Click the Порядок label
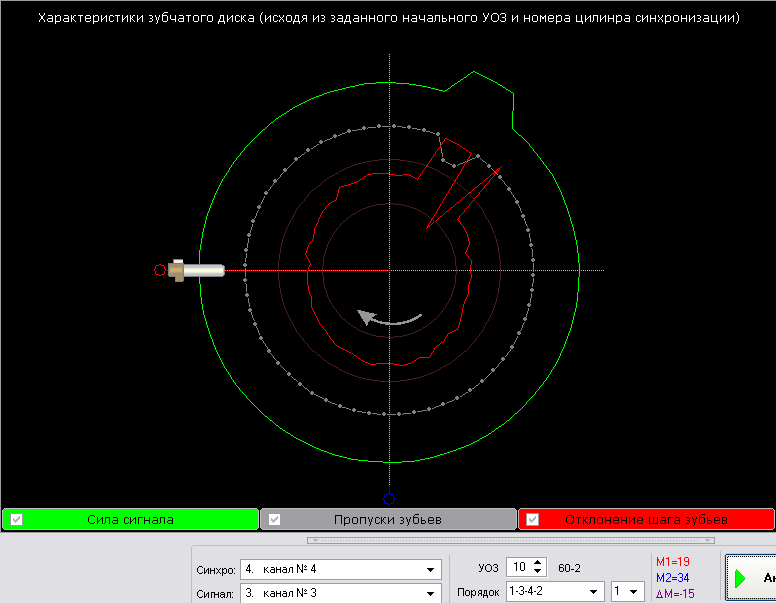The width and height of the screenshot is (776, 603). [x=478, y=593]
